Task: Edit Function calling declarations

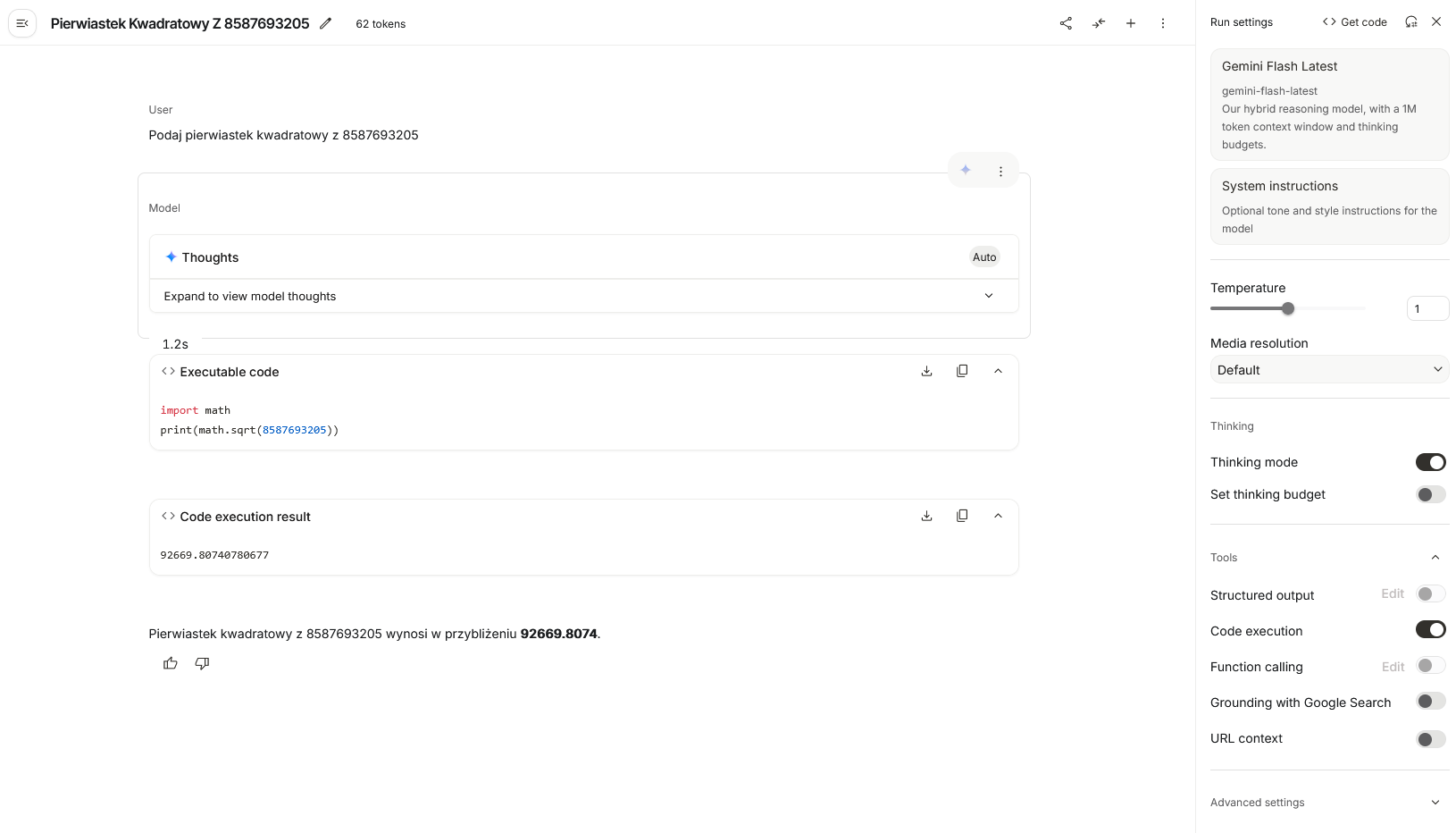Action: (1393, 667)
